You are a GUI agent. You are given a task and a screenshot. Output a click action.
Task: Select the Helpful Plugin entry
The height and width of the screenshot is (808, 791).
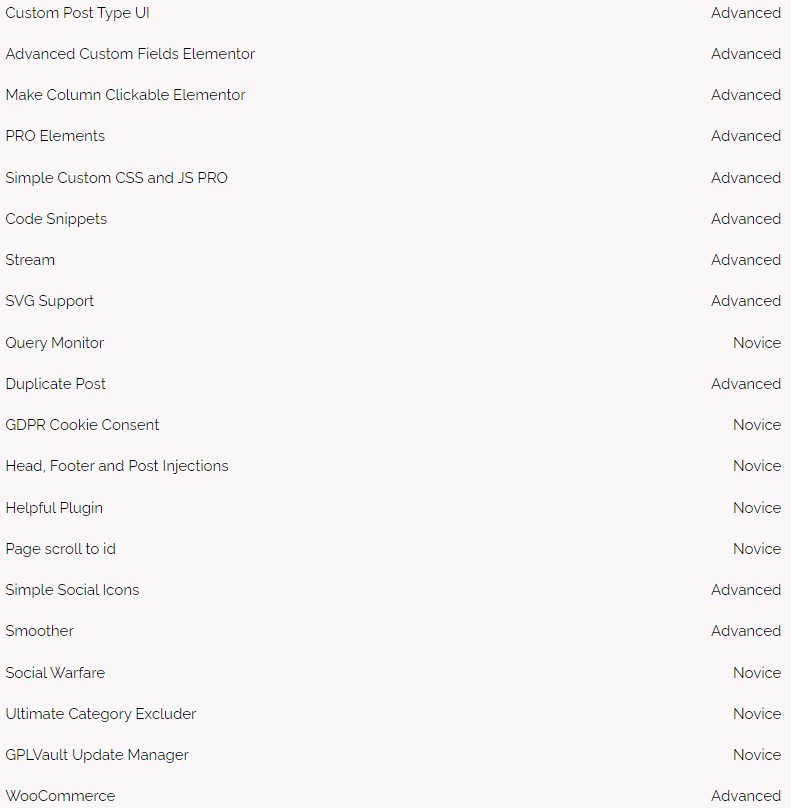point(54,508)
